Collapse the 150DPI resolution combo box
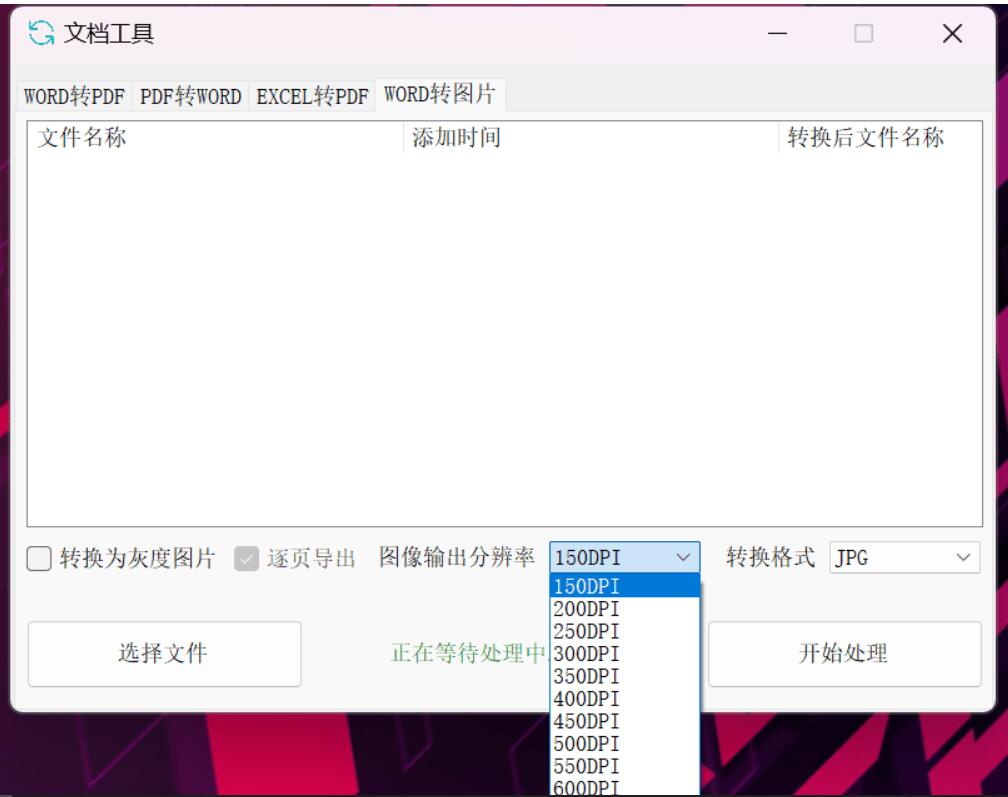Viewport: 1008px width, 797px height. pyautogui.click(x=624, y=557)
